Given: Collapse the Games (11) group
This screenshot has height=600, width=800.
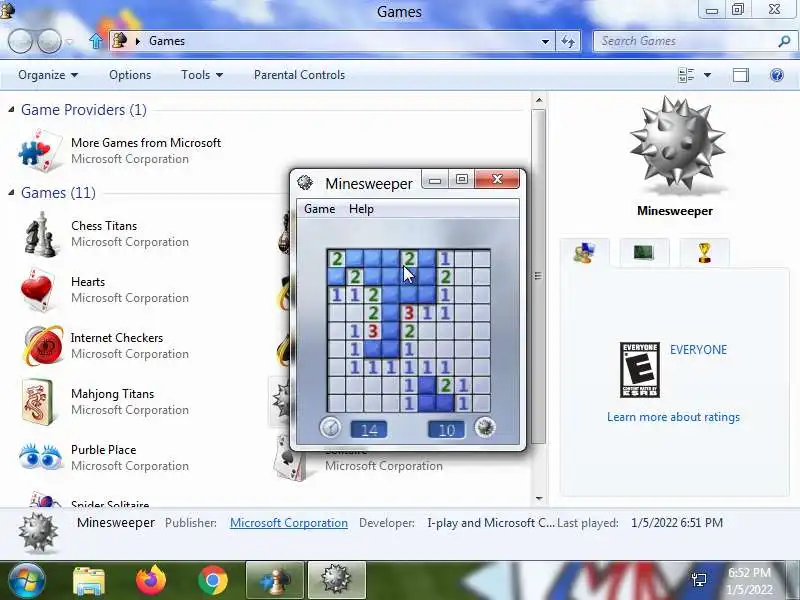Looking at the screenshot, I should pyautogui.click(x=11, y=192).
